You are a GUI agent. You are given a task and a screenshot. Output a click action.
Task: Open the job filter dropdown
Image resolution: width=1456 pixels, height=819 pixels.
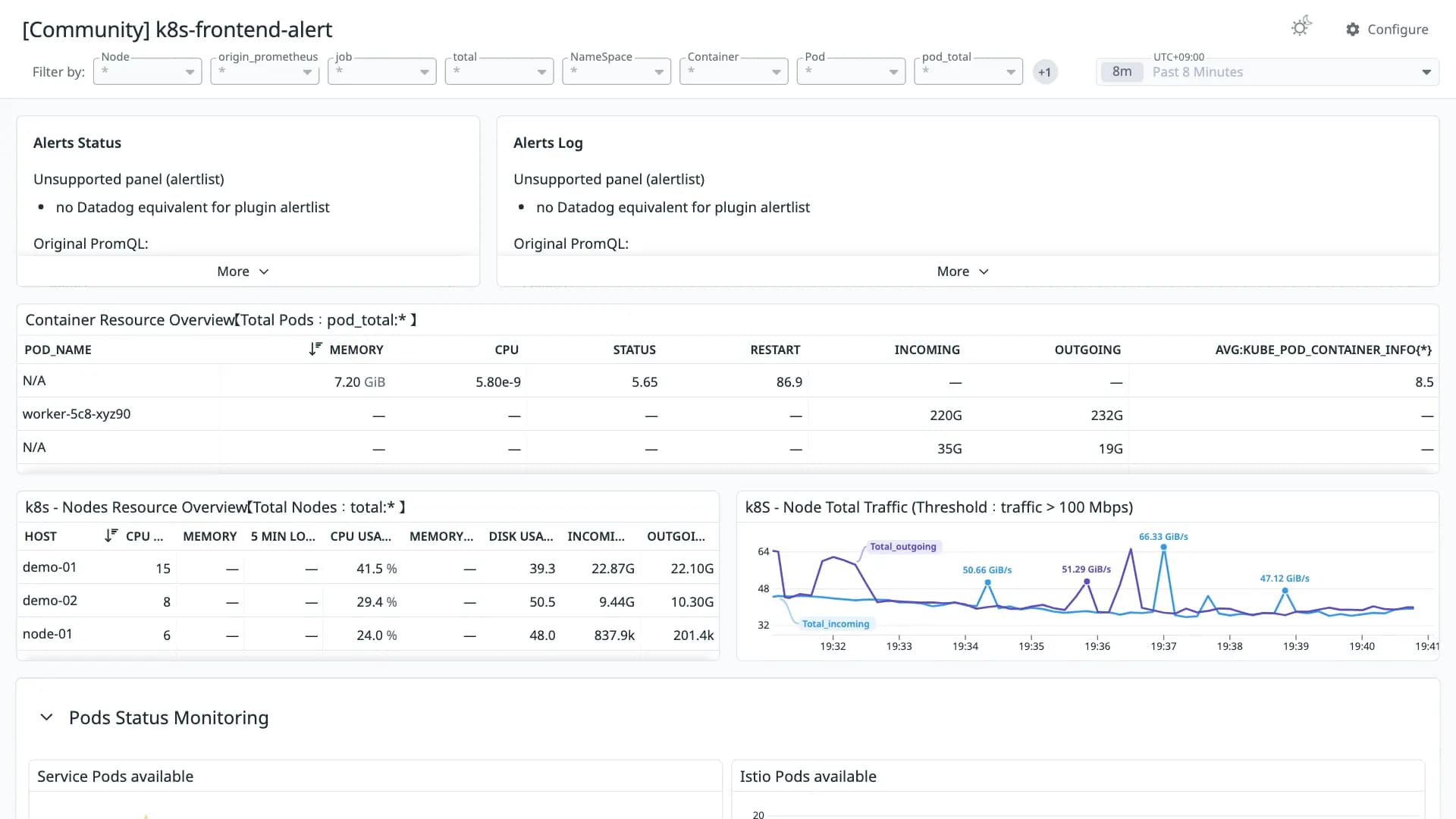(382, 71)
